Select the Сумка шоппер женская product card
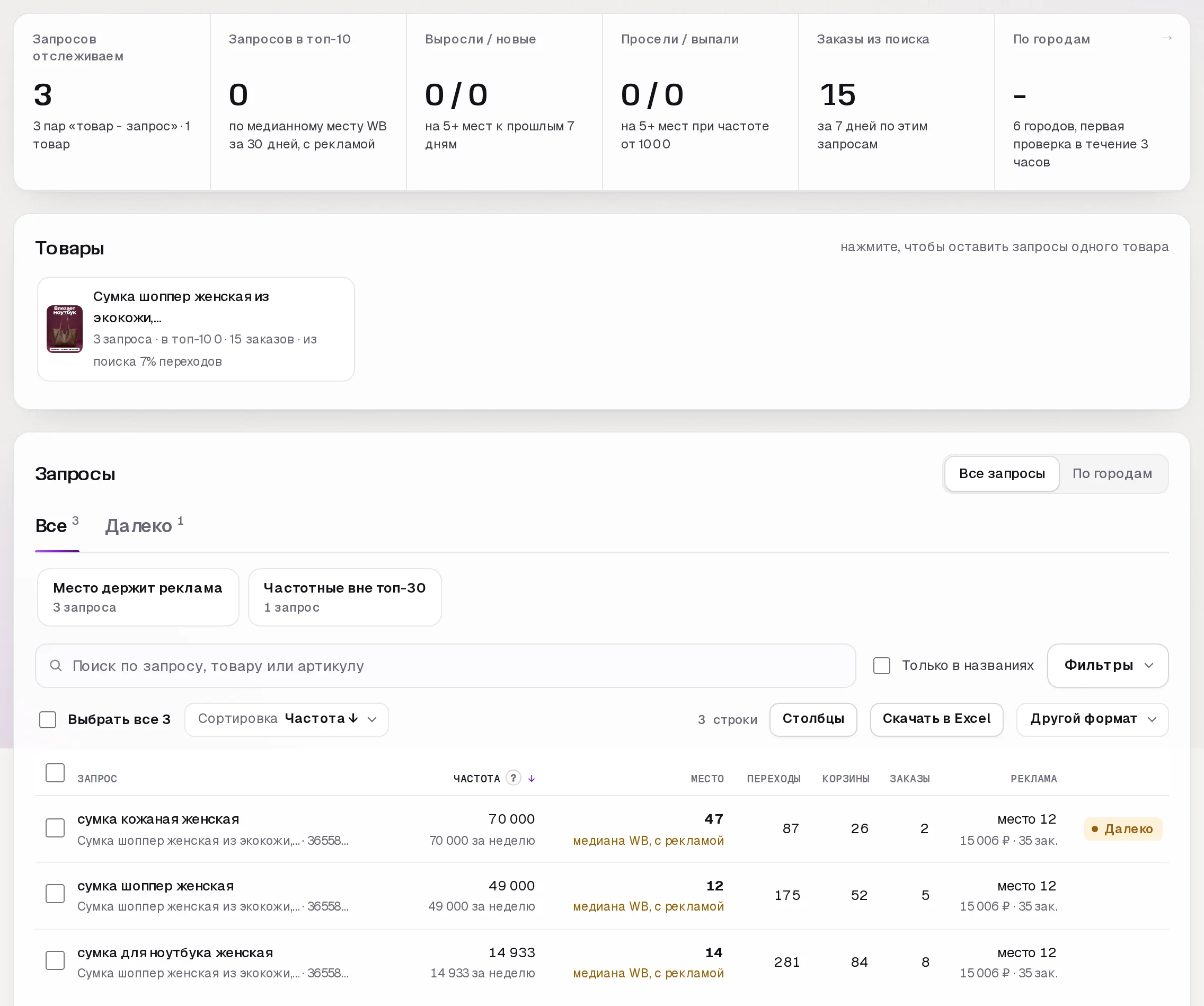This screenshot has height=1006, width=1204. (x=196, y=329)
